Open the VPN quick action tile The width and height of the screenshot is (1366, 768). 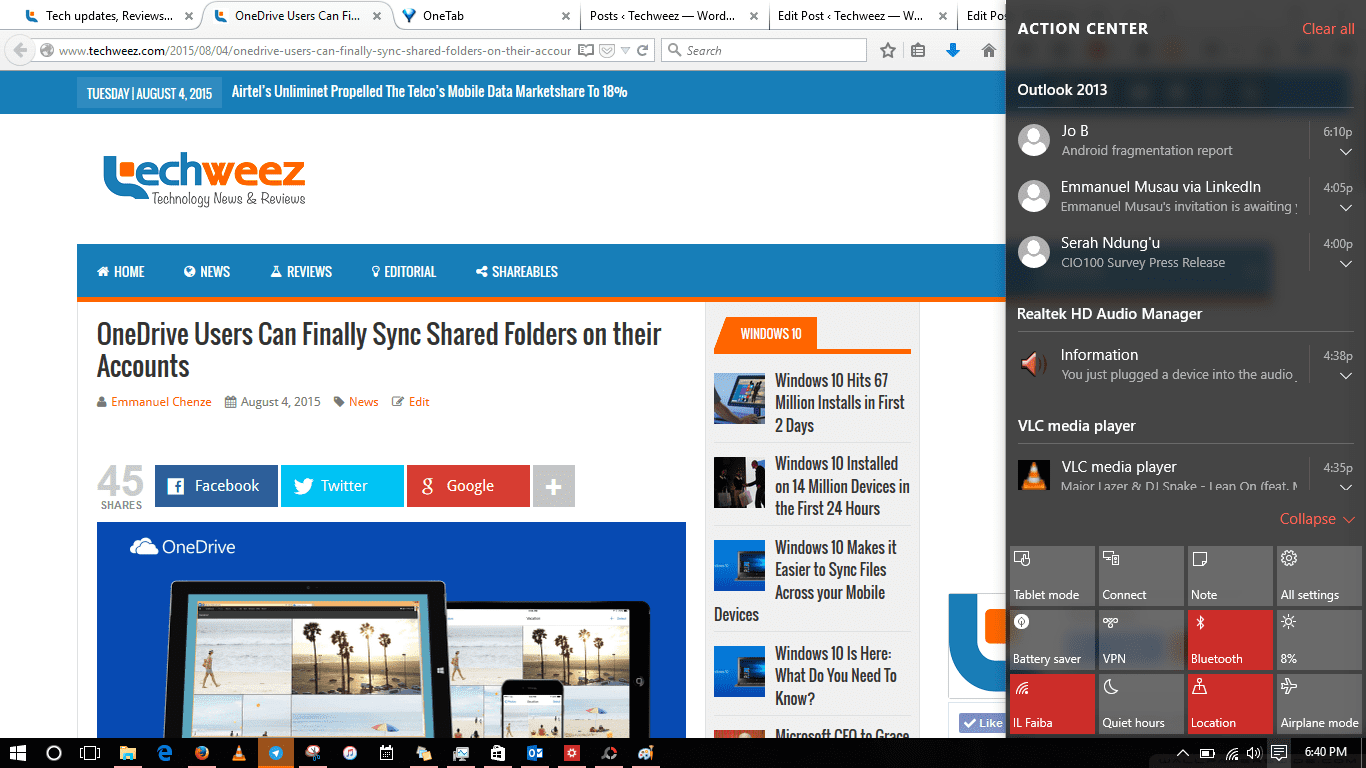pos(1141,640)
